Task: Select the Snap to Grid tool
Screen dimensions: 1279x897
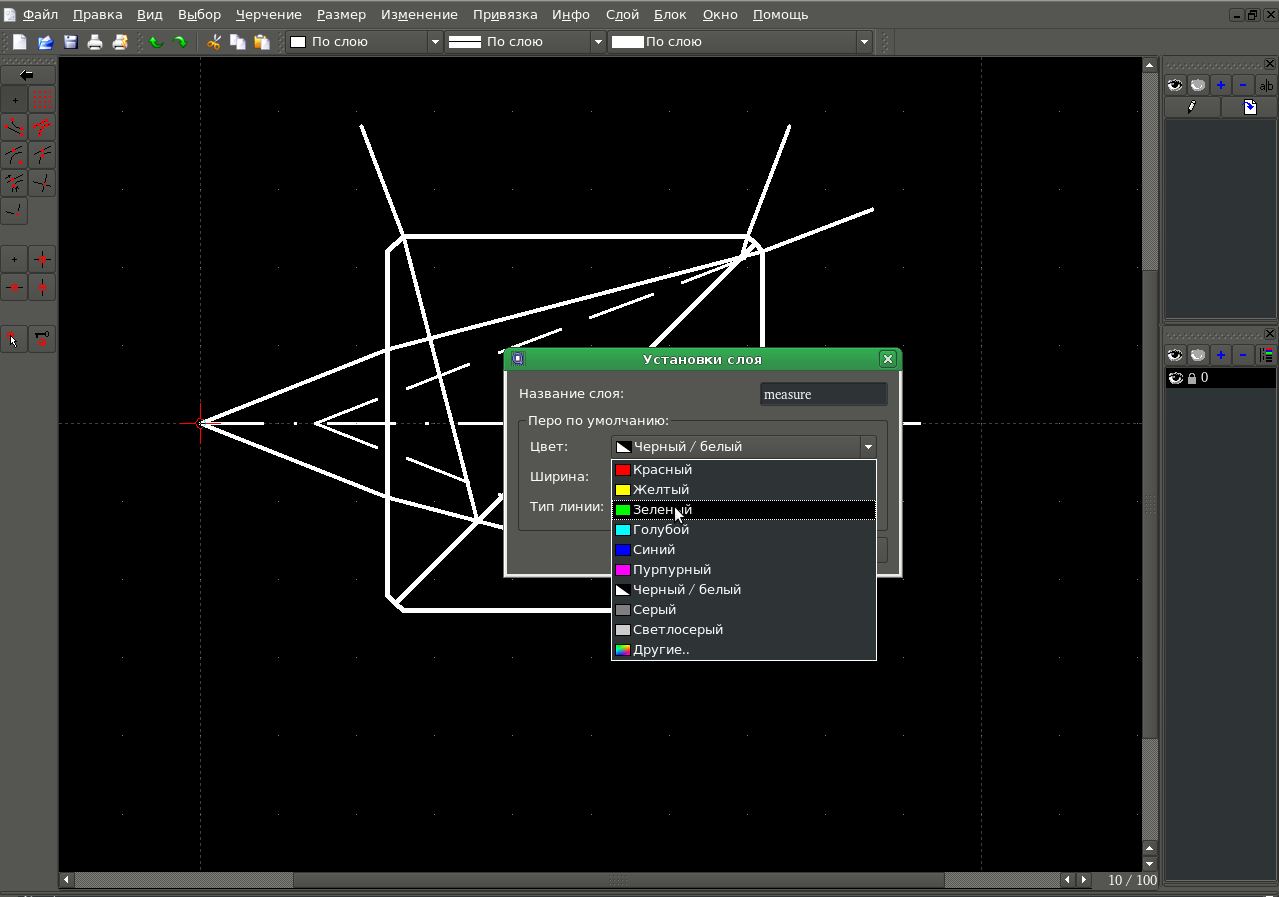Action: (x=42, y=99)
